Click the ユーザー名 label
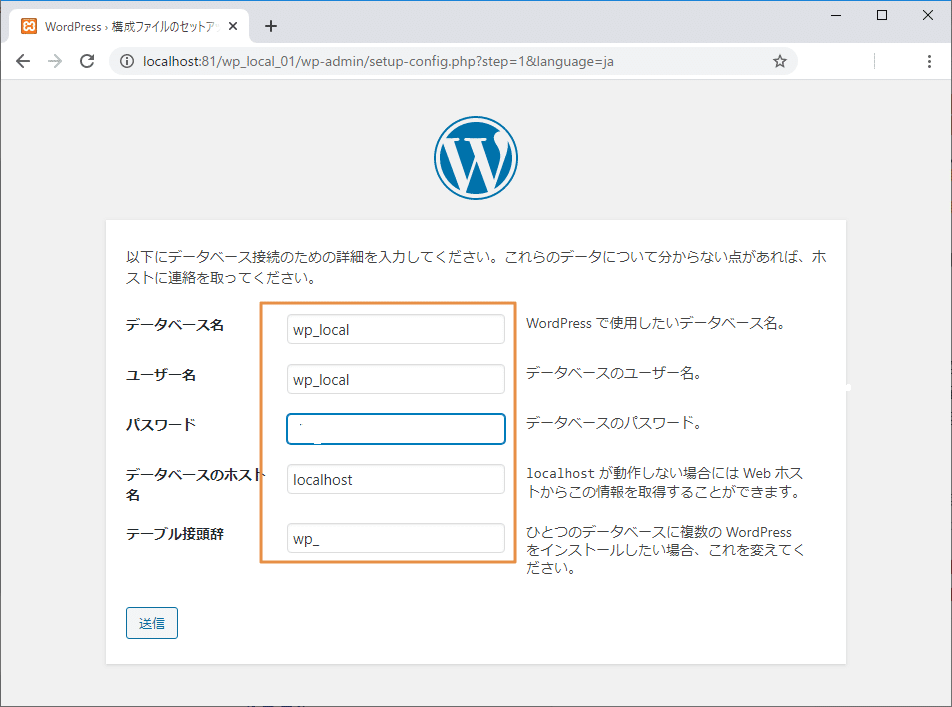 coord(161,375)
